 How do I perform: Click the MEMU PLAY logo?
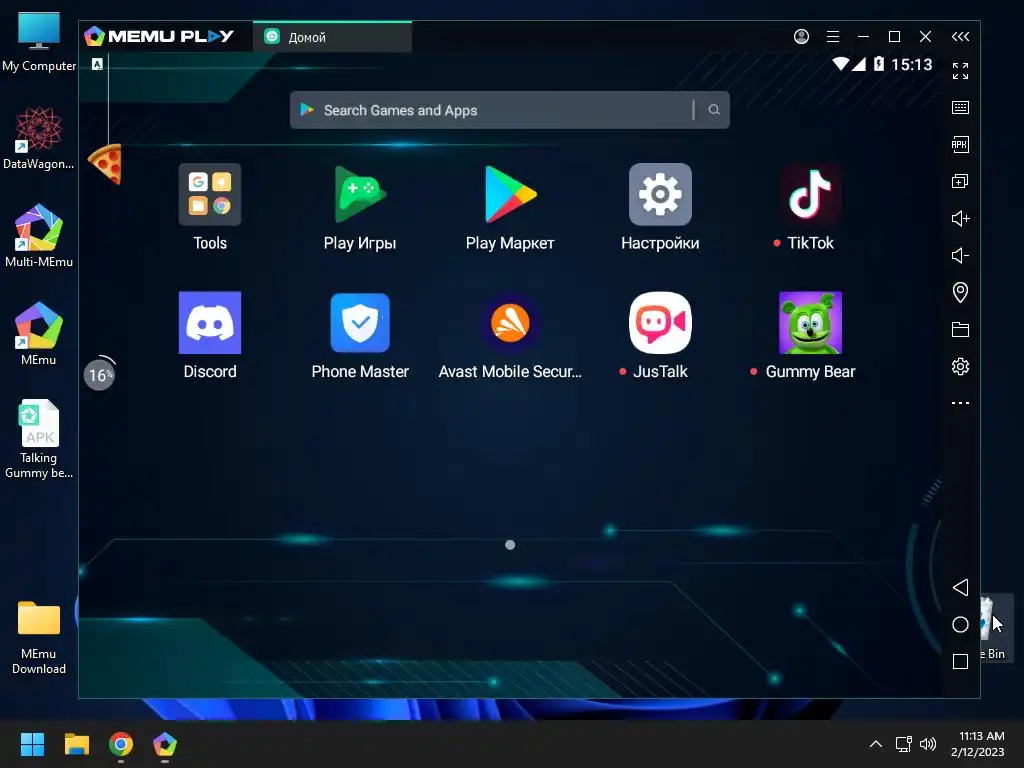[x=159, y=37]
